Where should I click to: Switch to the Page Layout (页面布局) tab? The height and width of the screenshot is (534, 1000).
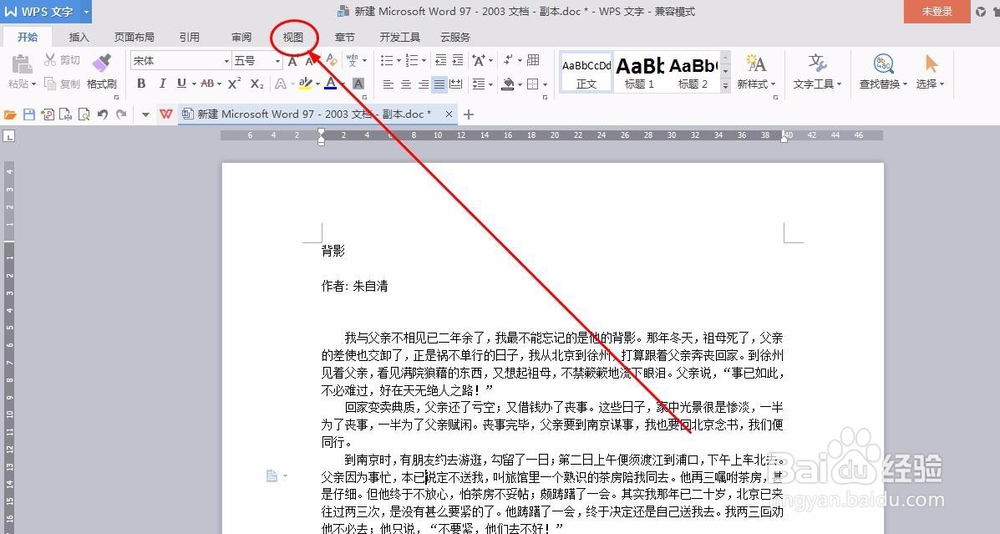[134, 37]
